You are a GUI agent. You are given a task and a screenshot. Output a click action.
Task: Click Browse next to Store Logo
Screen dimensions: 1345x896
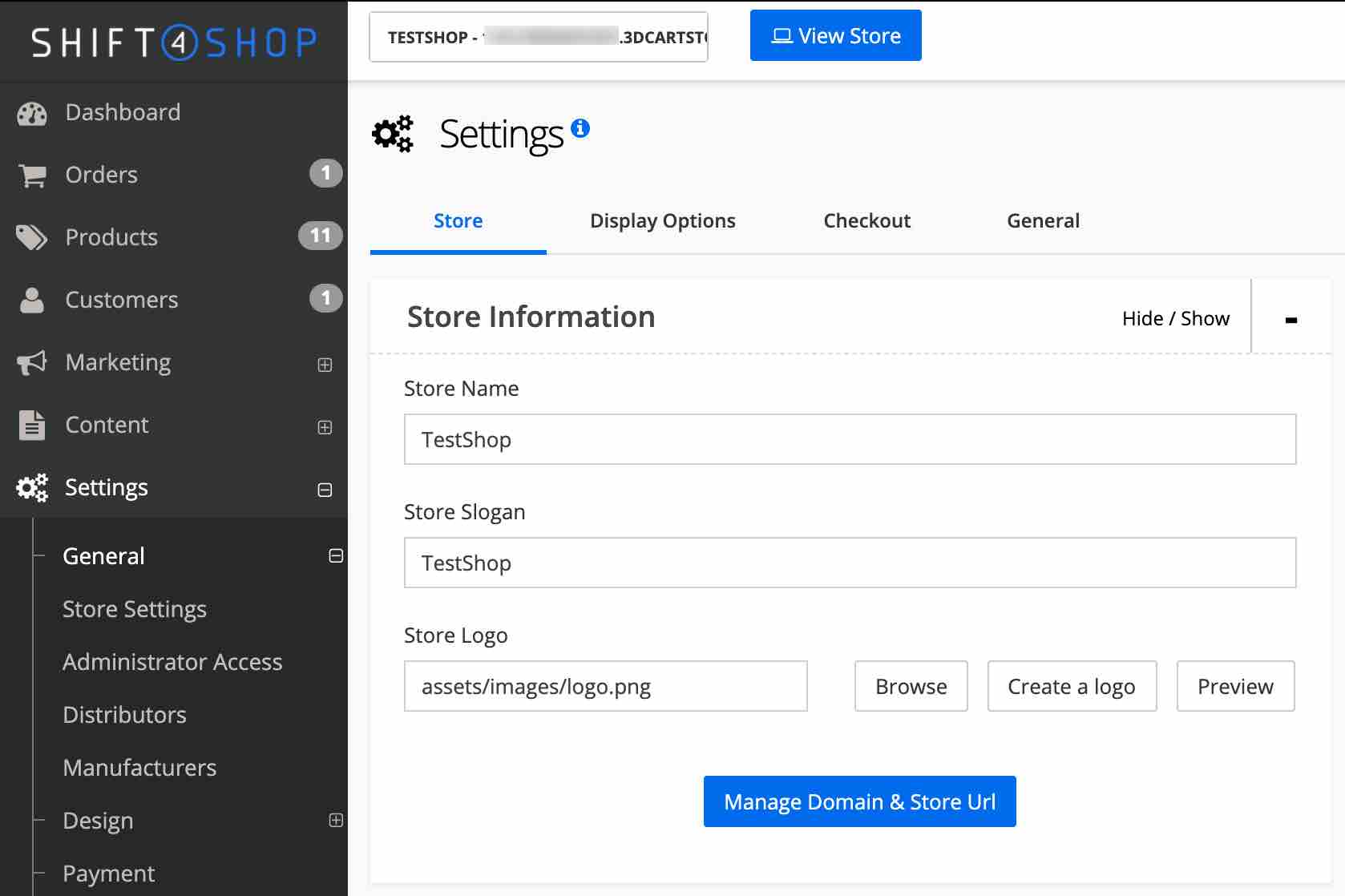[x=910, y=686]
